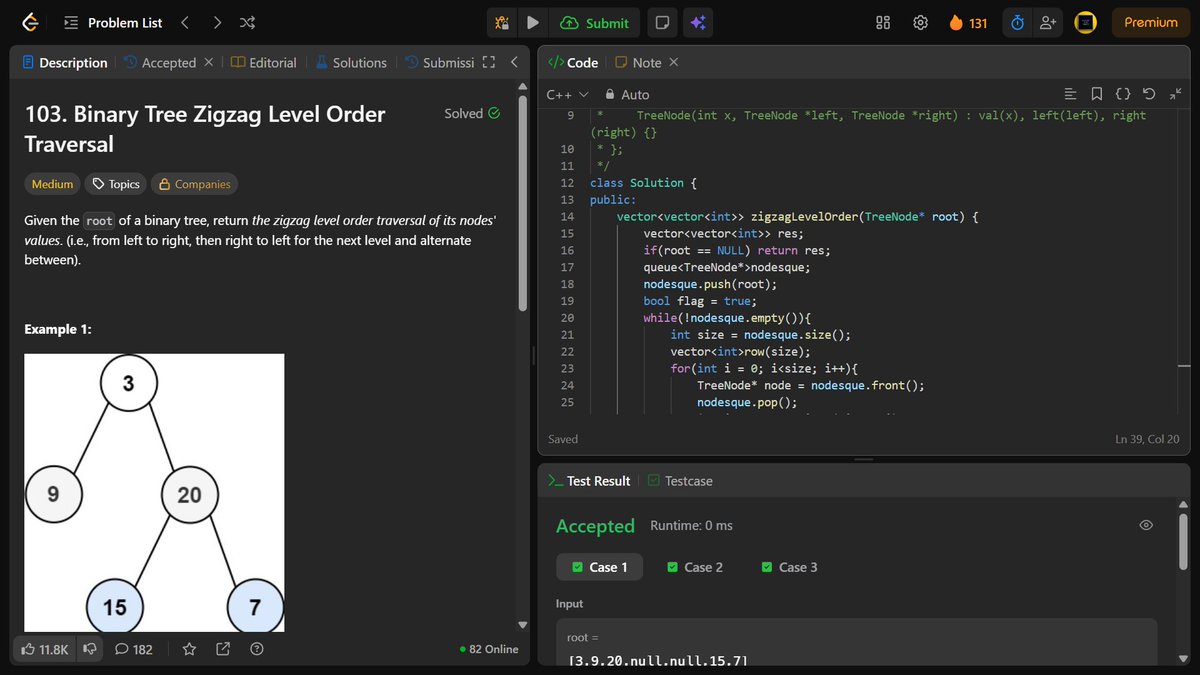Open the help question mark icon
The image size is (1200, 675).
coord(257,649)
